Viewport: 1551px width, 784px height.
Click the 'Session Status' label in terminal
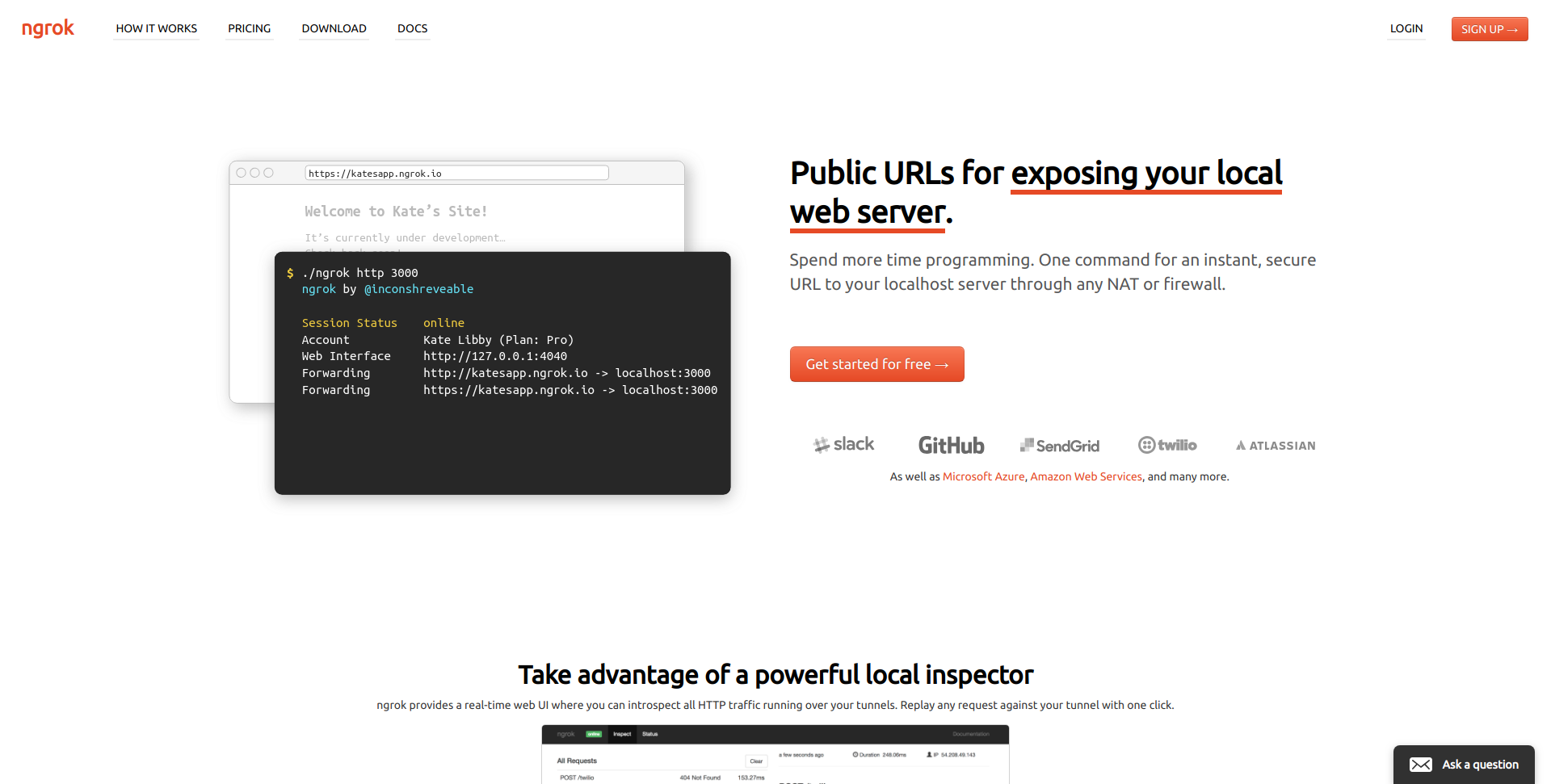(x=350, y=323)
